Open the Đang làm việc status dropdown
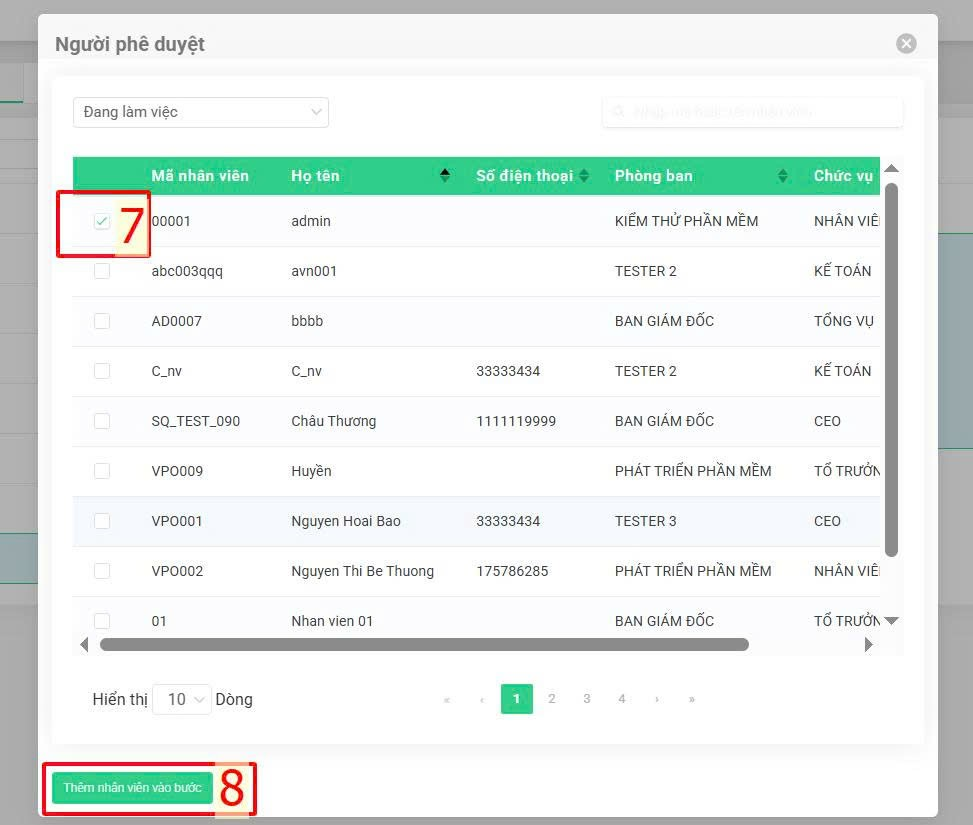The height and width of the screenshot is (825, 973). pyautogui.click(x=200, y=112)
